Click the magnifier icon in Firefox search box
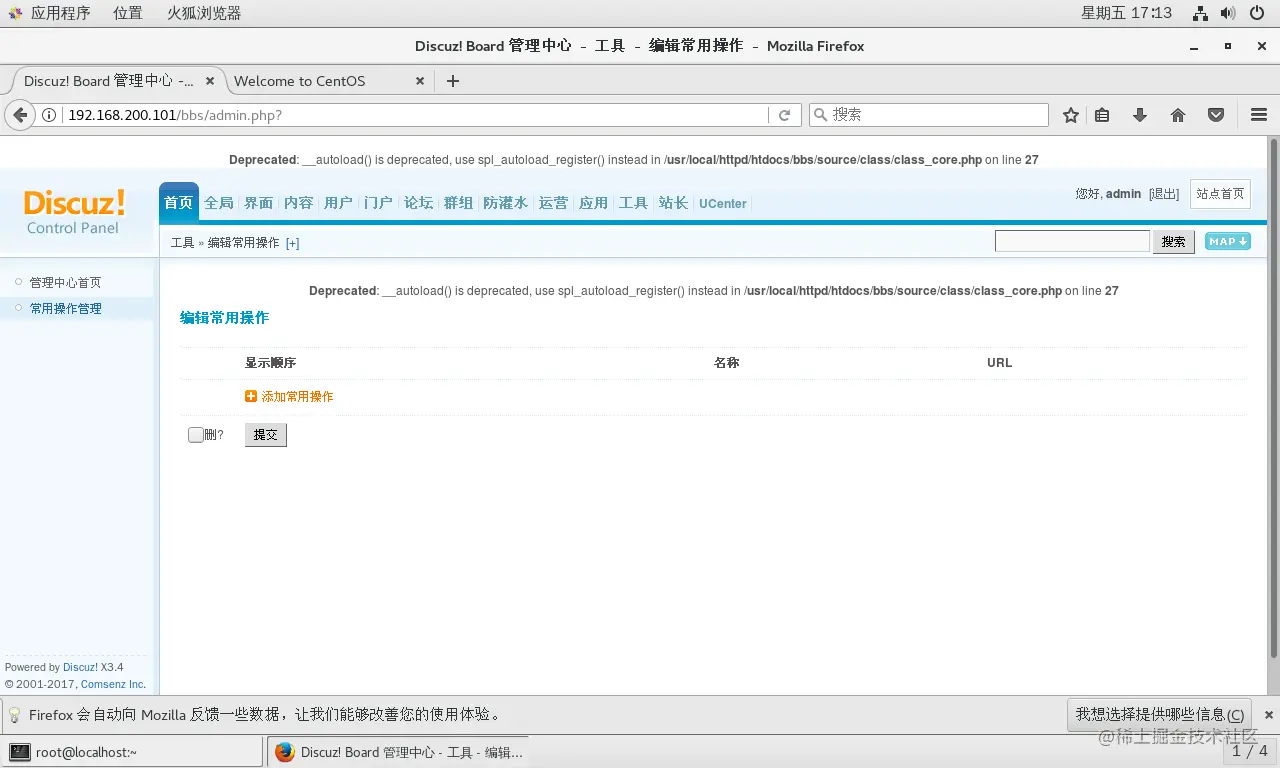Screen dimensions: 1280x768 point(821,115)
